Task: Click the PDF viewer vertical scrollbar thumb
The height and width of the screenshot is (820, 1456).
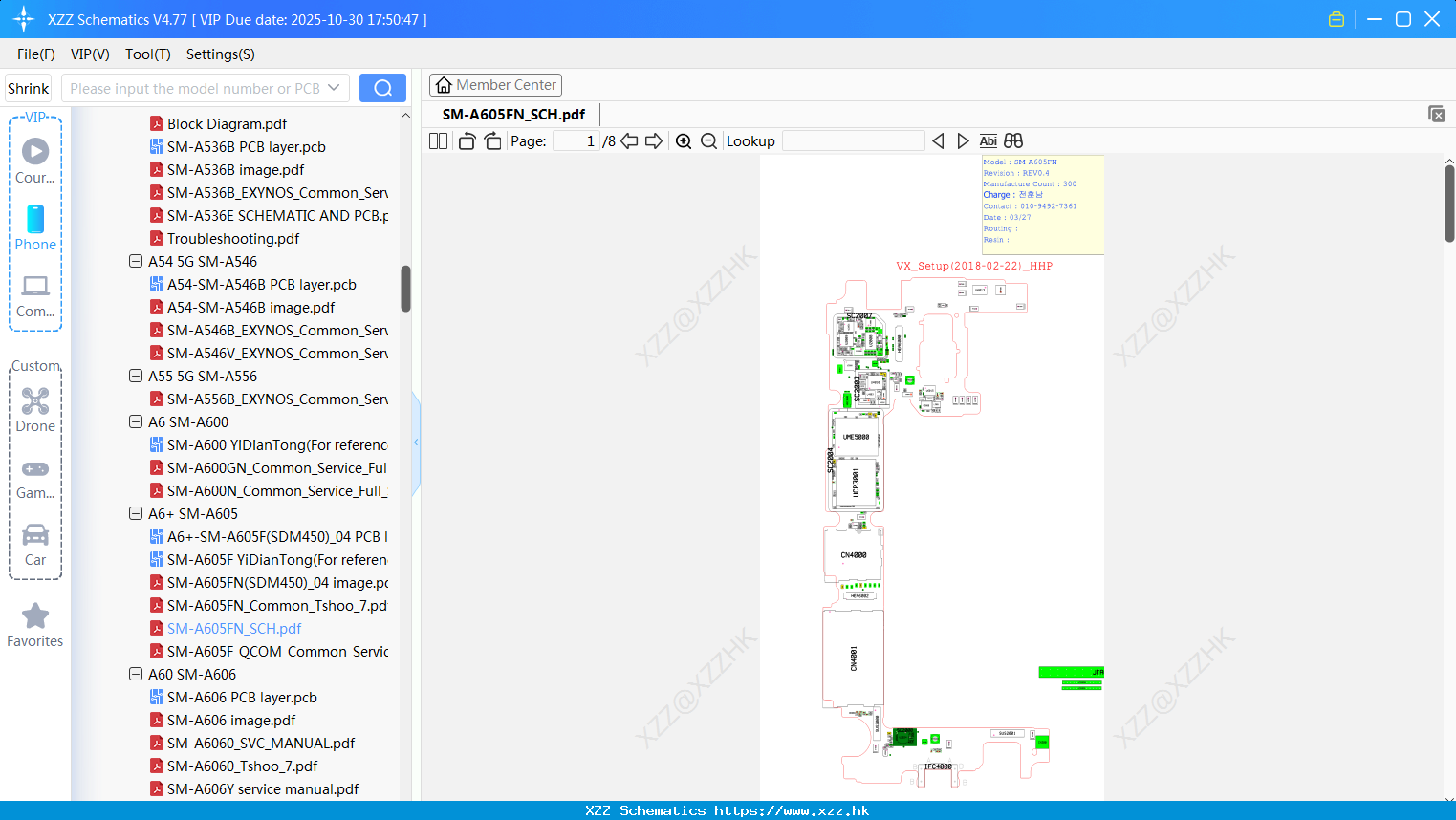Action: click(x=1449, y=204)
